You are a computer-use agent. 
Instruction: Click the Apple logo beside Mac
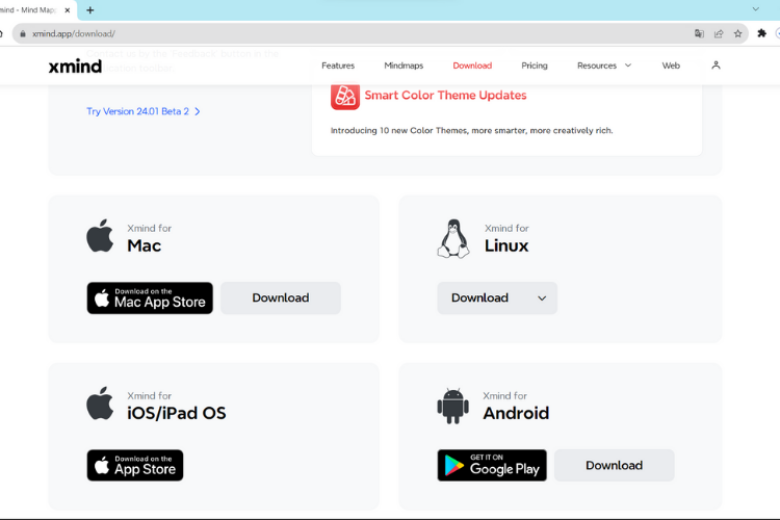tap(100, 235)
